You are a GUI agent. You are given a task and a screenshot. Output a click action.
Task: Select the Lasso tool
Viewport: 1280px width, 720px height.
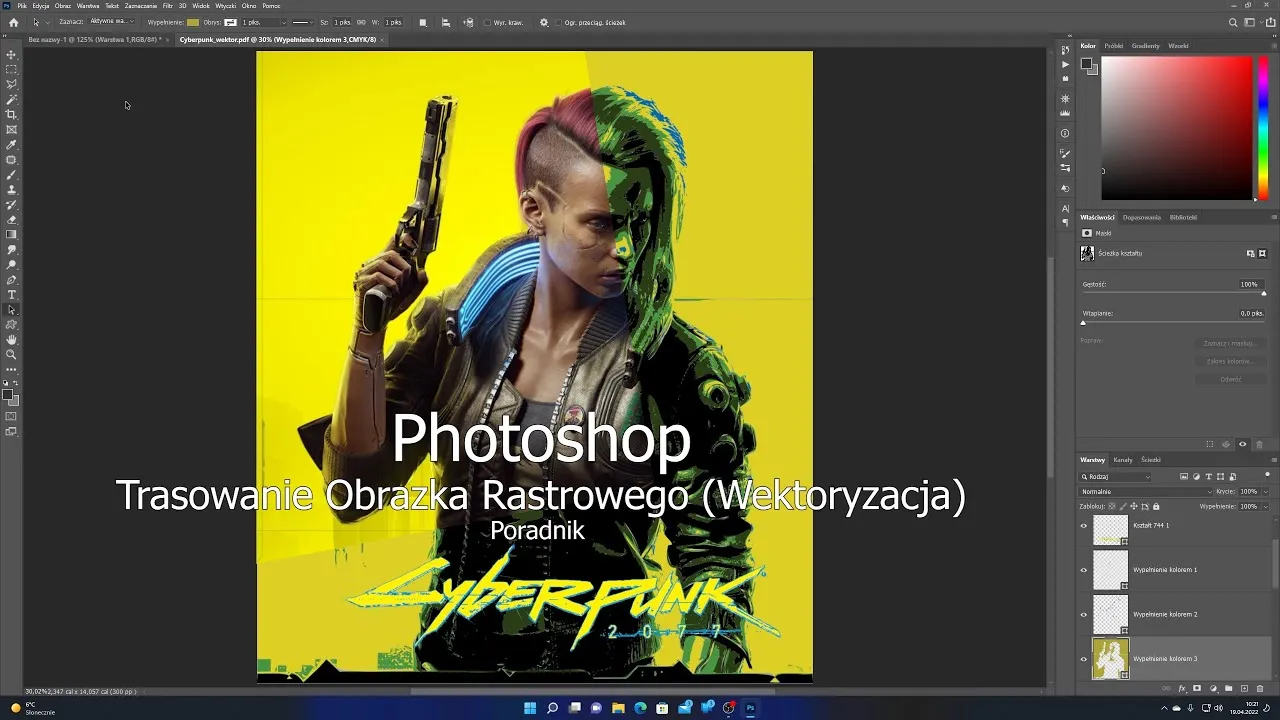click(x=12, y=84)
